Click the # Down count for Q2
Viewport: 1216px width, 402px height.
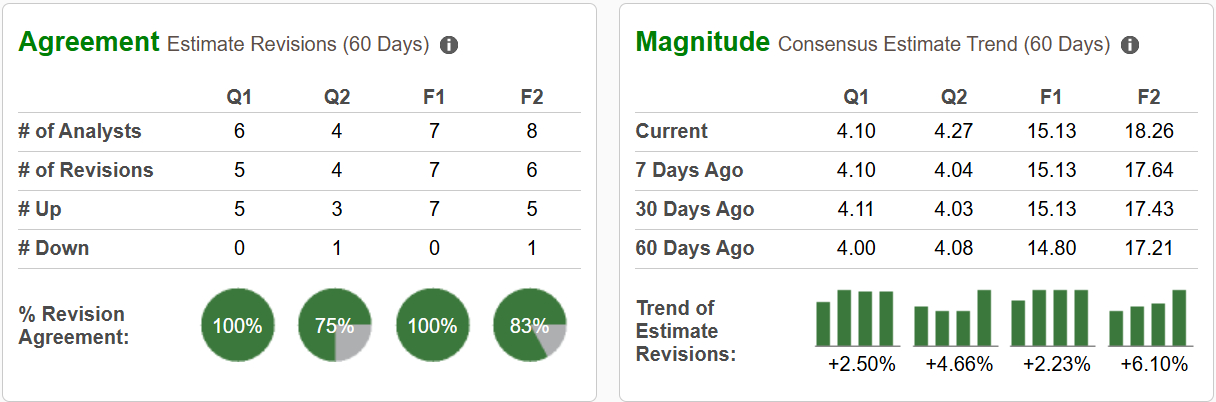point(336,248)
